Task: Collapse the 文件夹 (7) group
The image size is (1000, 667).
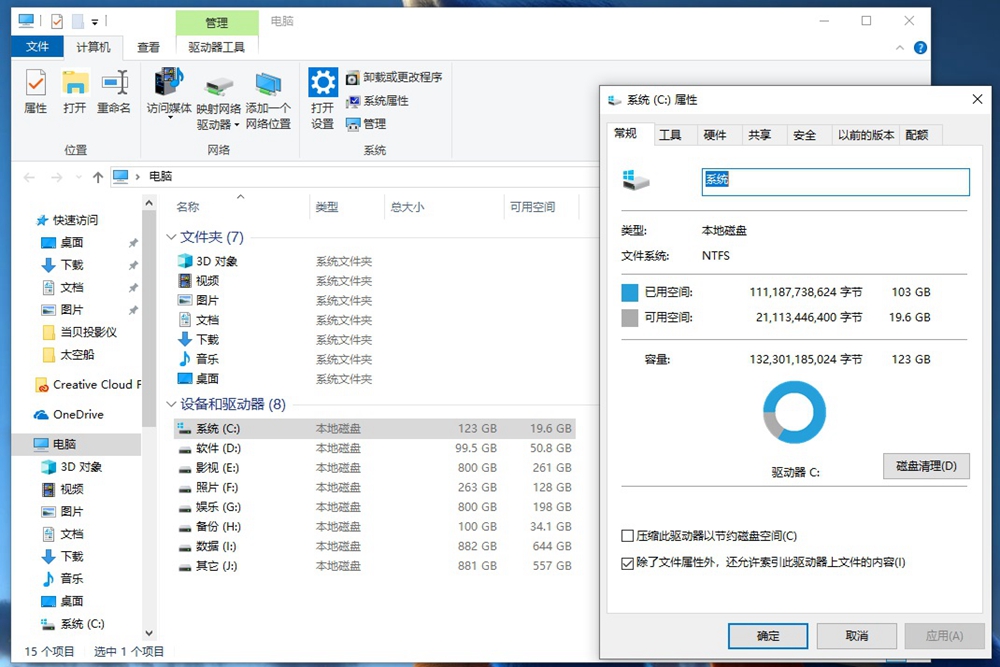Action: [171, 238]
